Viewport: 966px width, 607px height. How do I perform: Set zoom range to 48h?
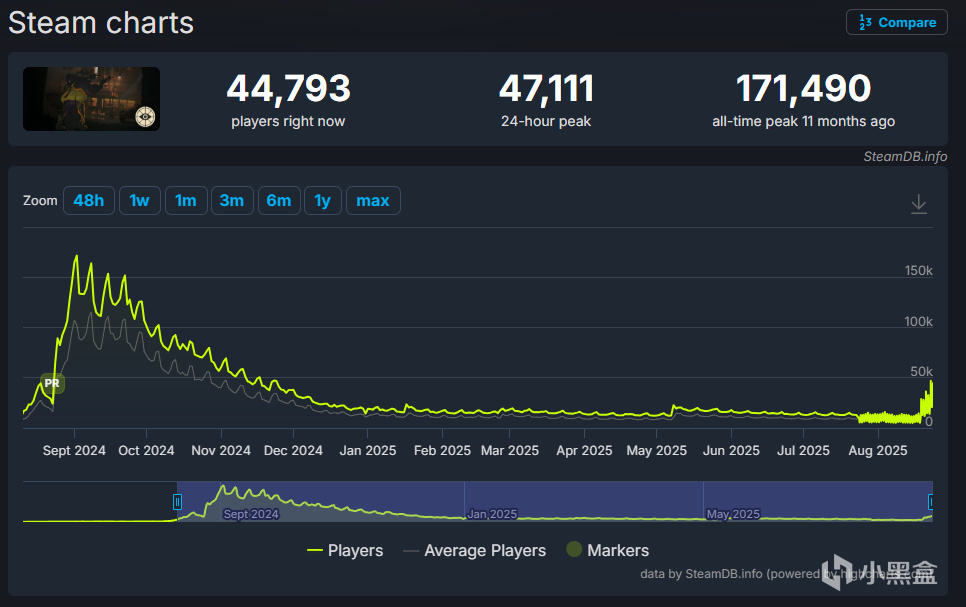[x=89, y=200]
